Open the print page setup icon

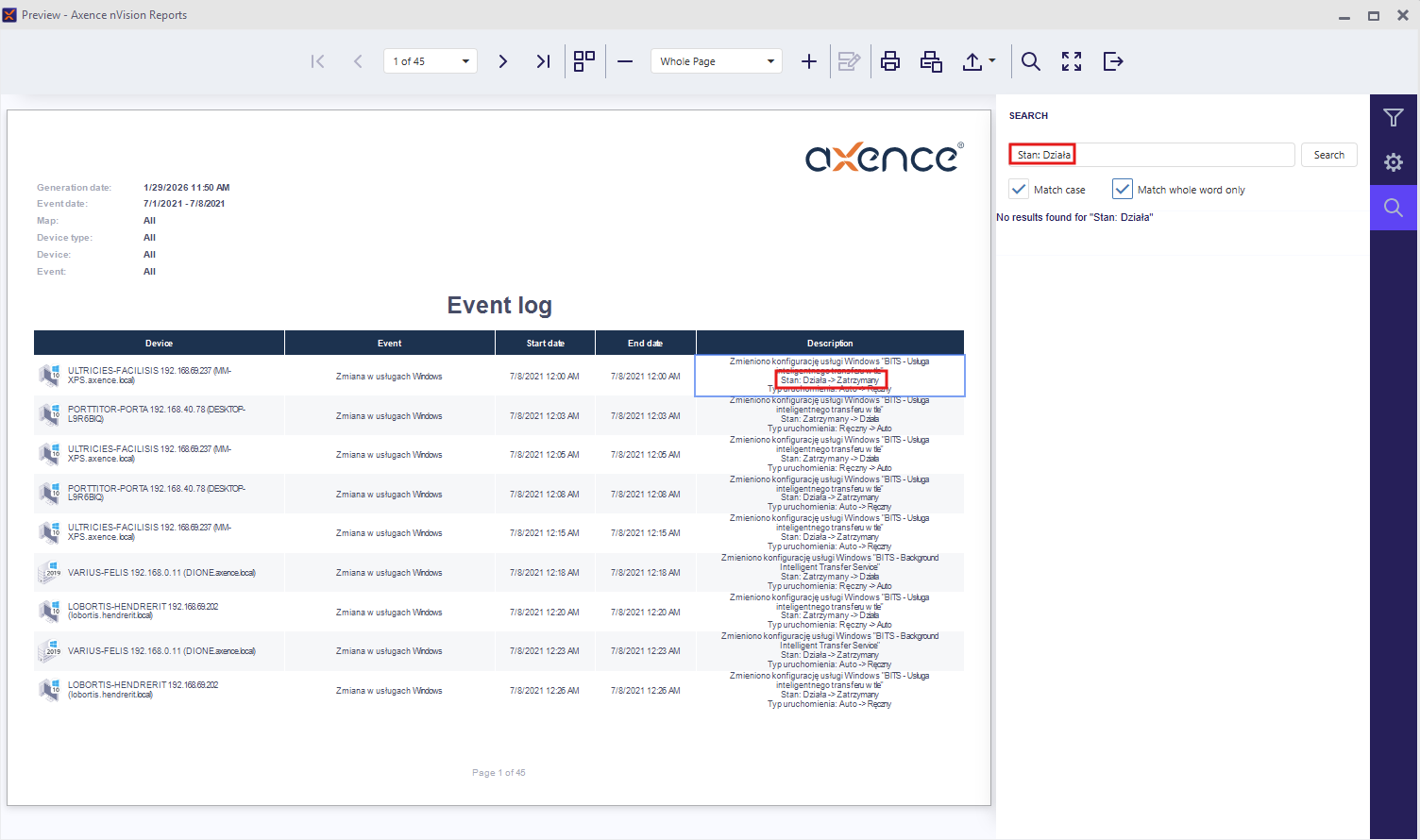pos(931,61)
